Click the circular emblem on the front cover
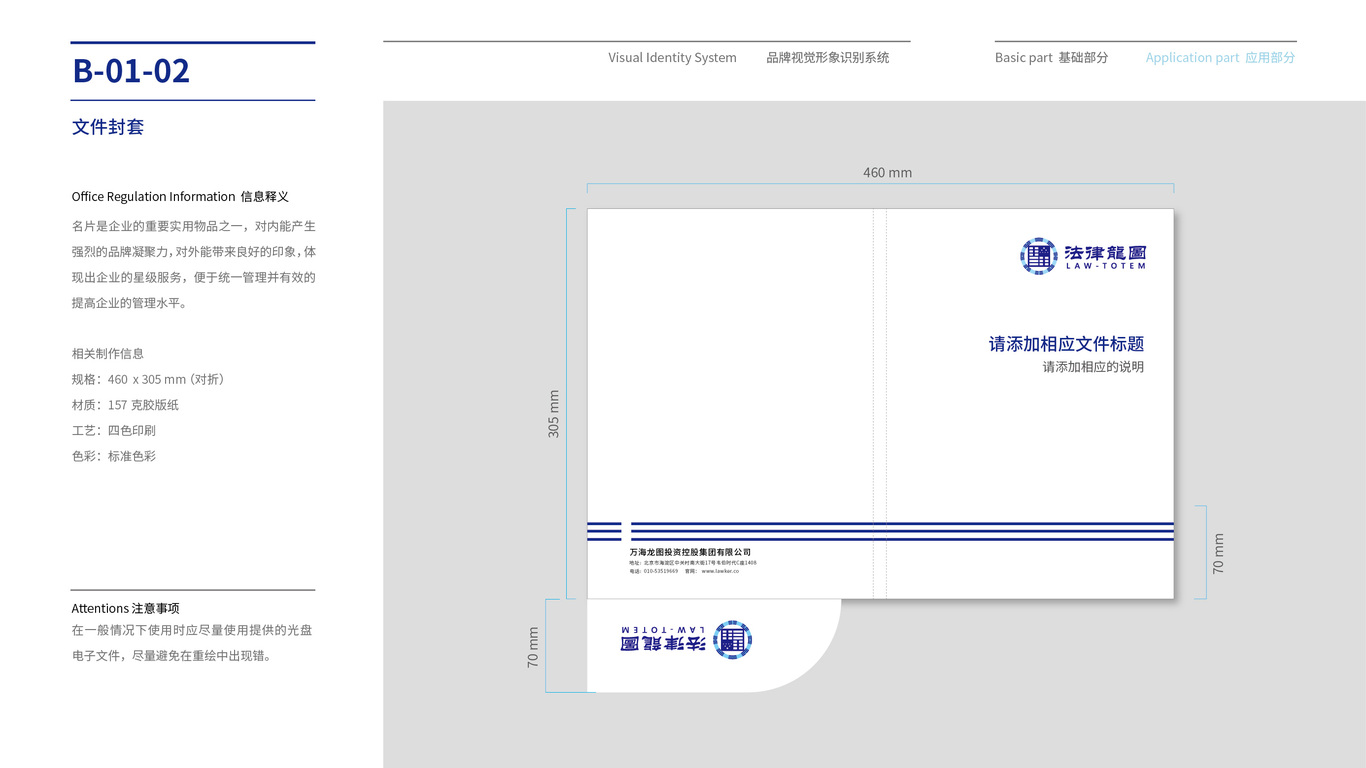1366x768 pixels. [1039, 256]
